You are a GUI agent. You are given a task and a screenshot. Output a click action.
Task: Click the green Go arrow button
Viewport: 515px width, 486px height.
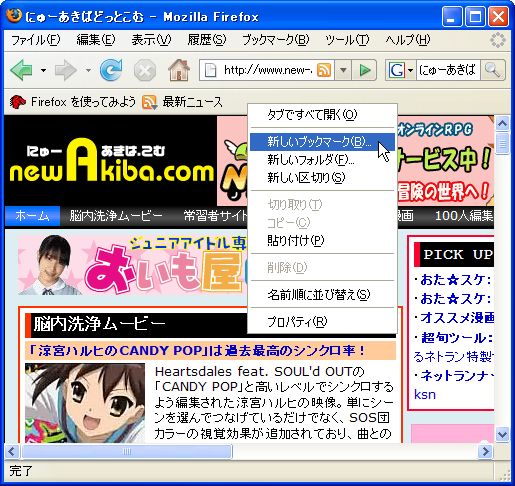[365, 70]
